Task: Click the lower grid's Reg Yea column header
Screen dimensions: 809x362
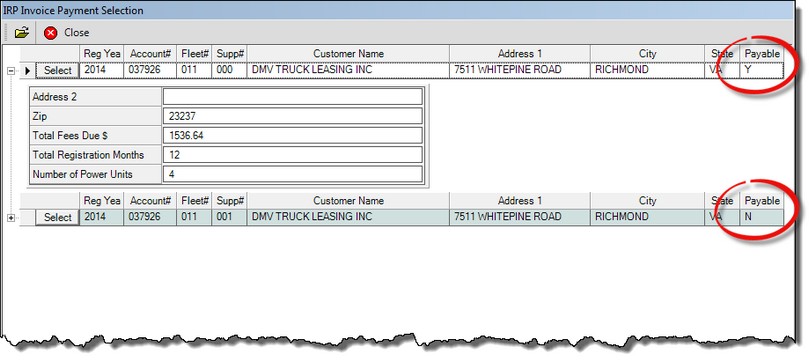Action: [x=102, y=201]
